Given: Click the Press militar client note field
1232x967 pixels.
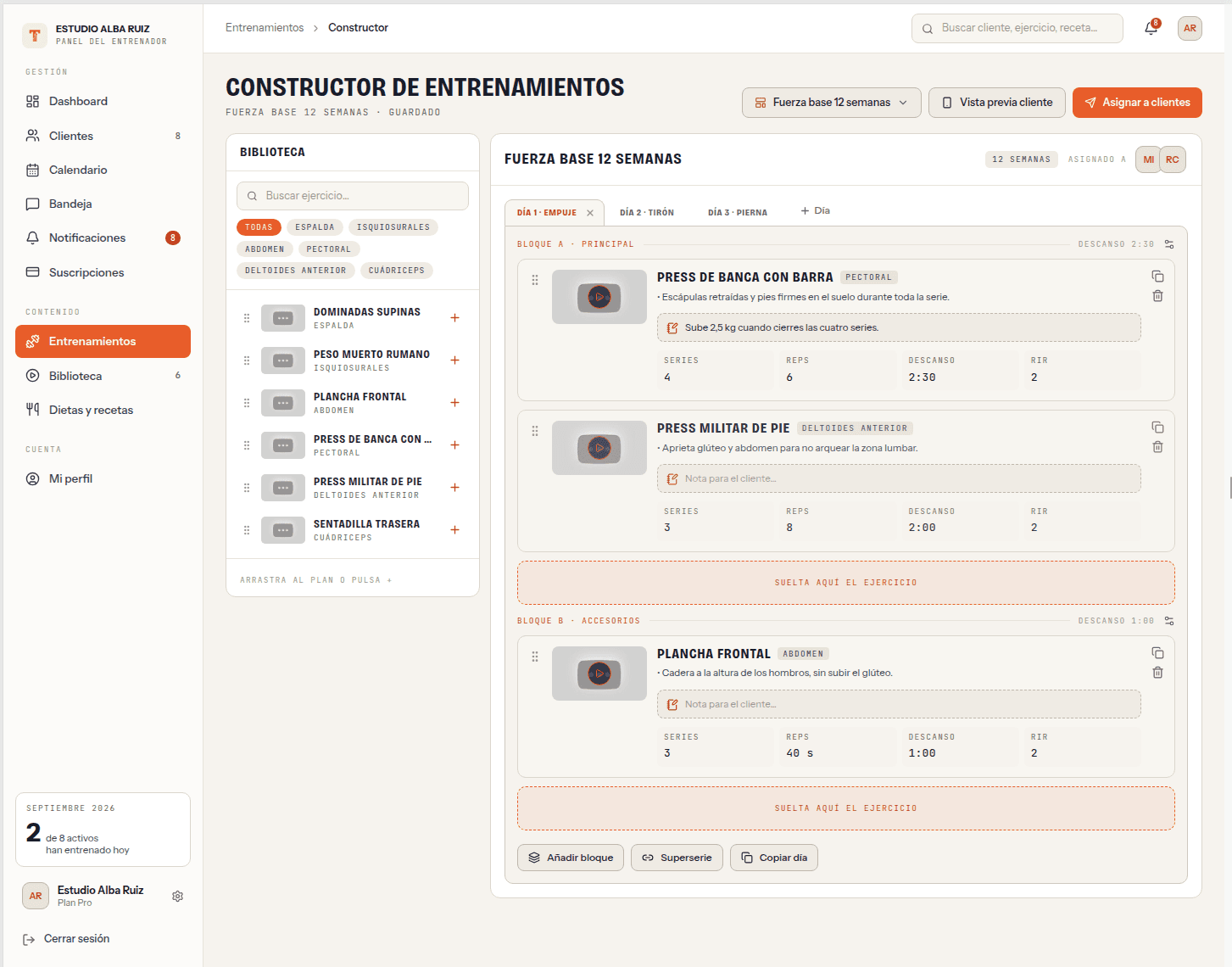Looking at the screenshot, I should tap(899, 478).
